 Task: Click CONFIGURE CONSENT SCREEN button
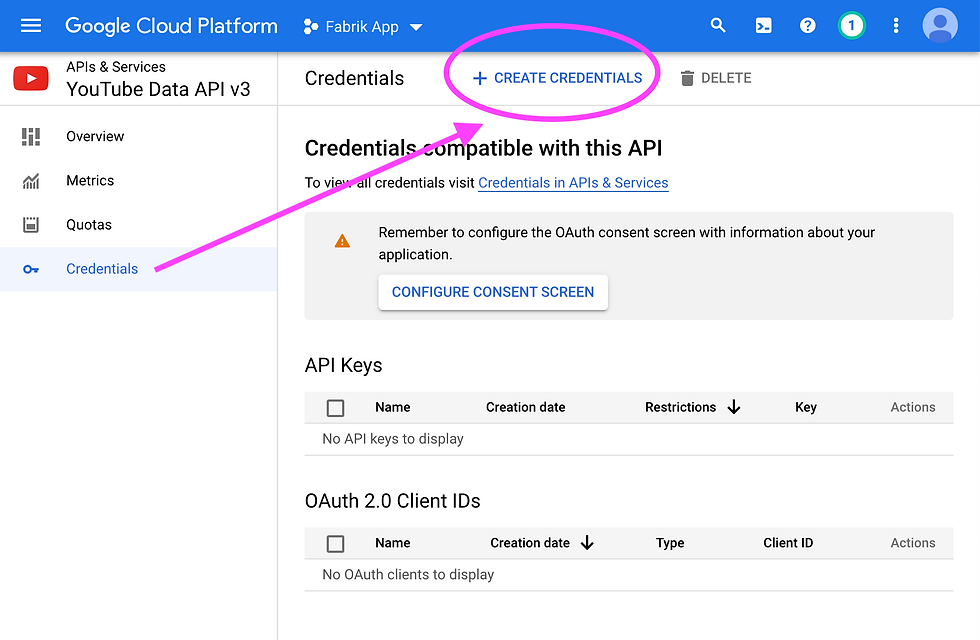tap(492, 292)
